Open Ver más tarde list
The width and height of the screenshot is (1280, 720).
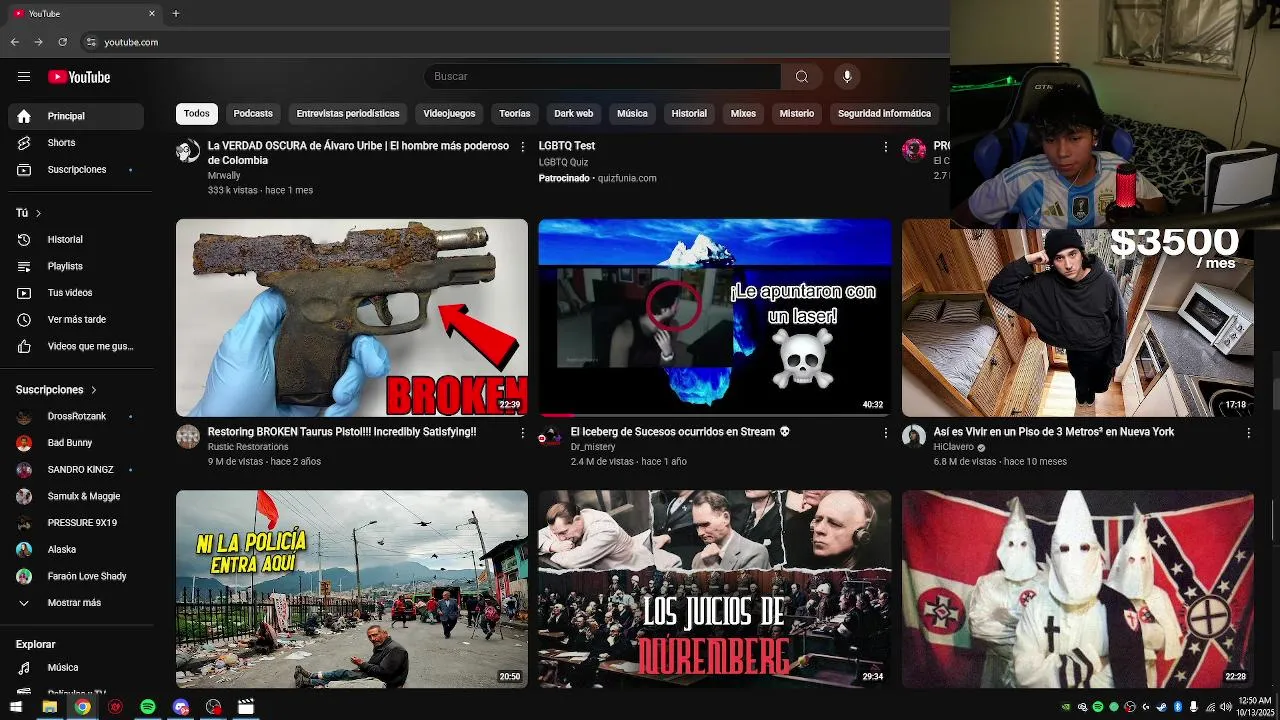click(76, 320)
